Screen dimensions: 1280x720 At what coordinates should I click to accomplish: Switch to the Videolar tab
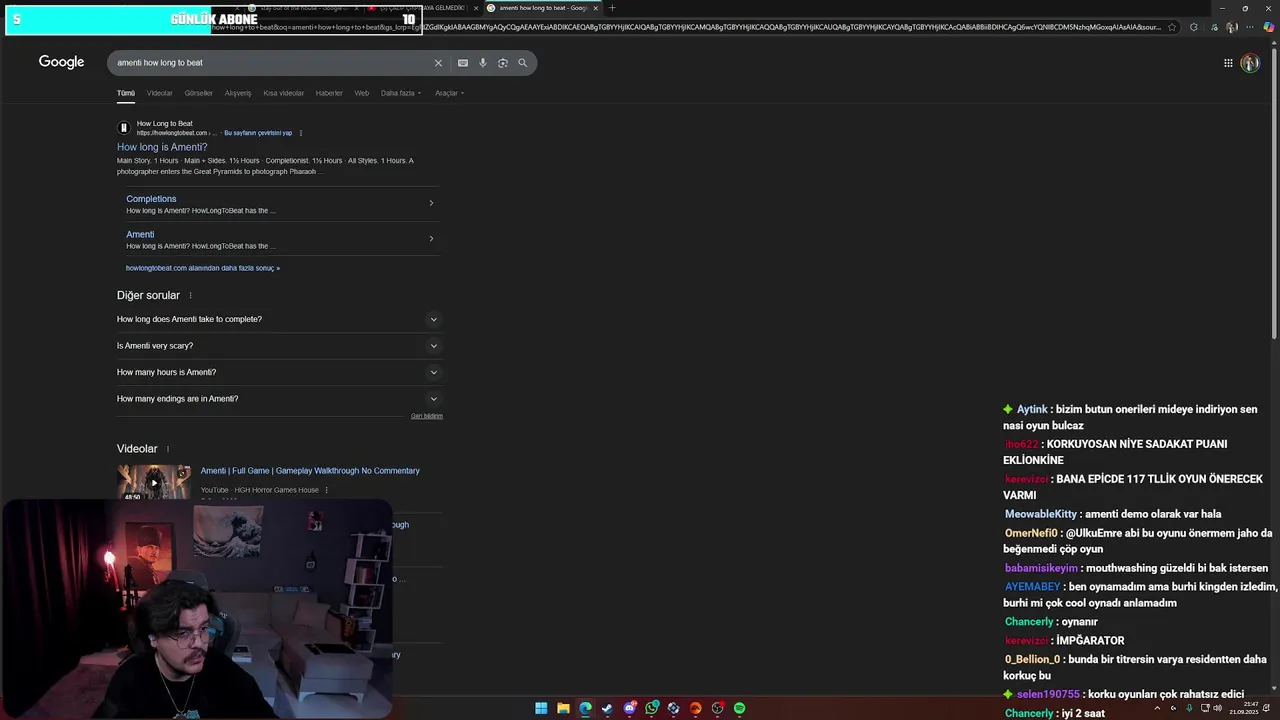click(160, 93)
